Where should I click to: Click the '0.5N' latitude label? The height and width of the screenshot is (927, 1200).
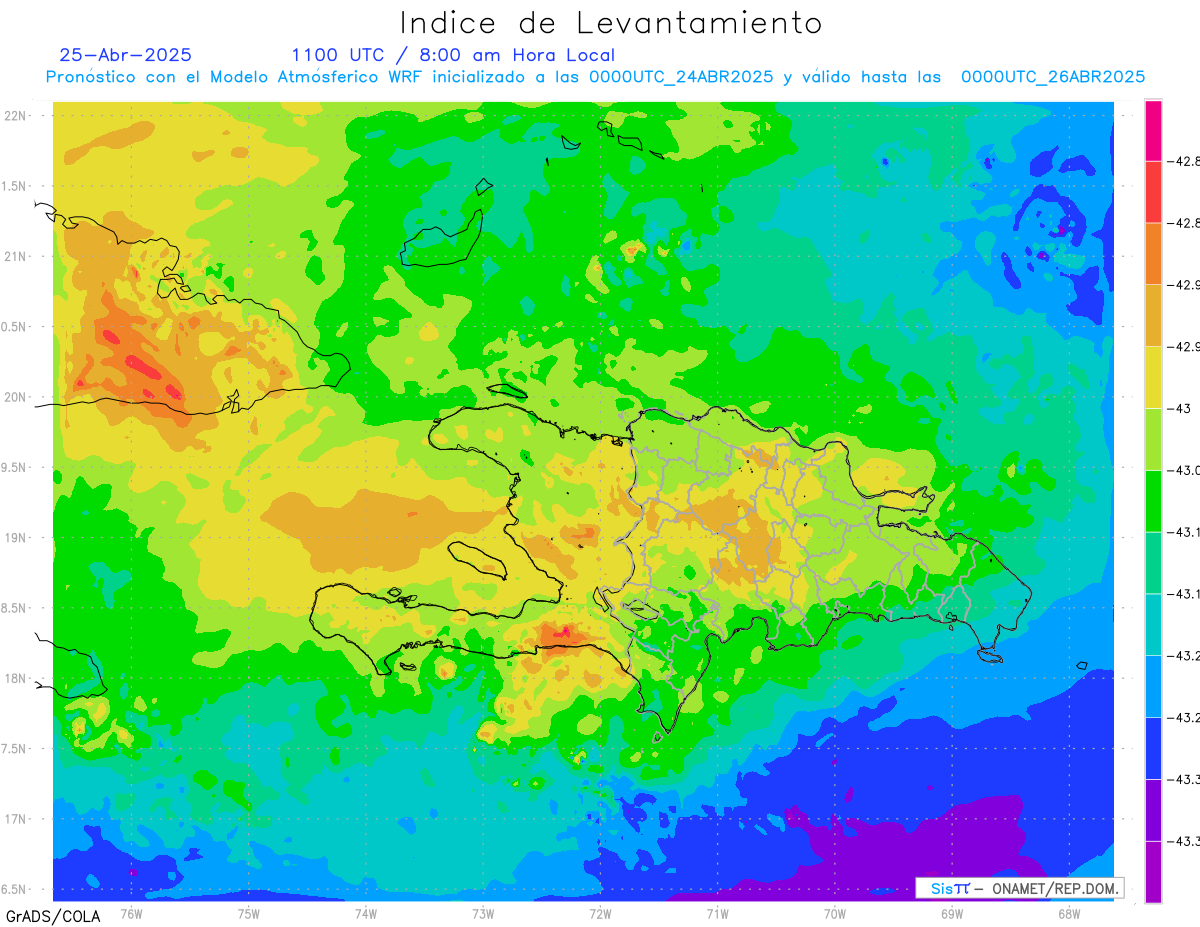click(15, 327)
